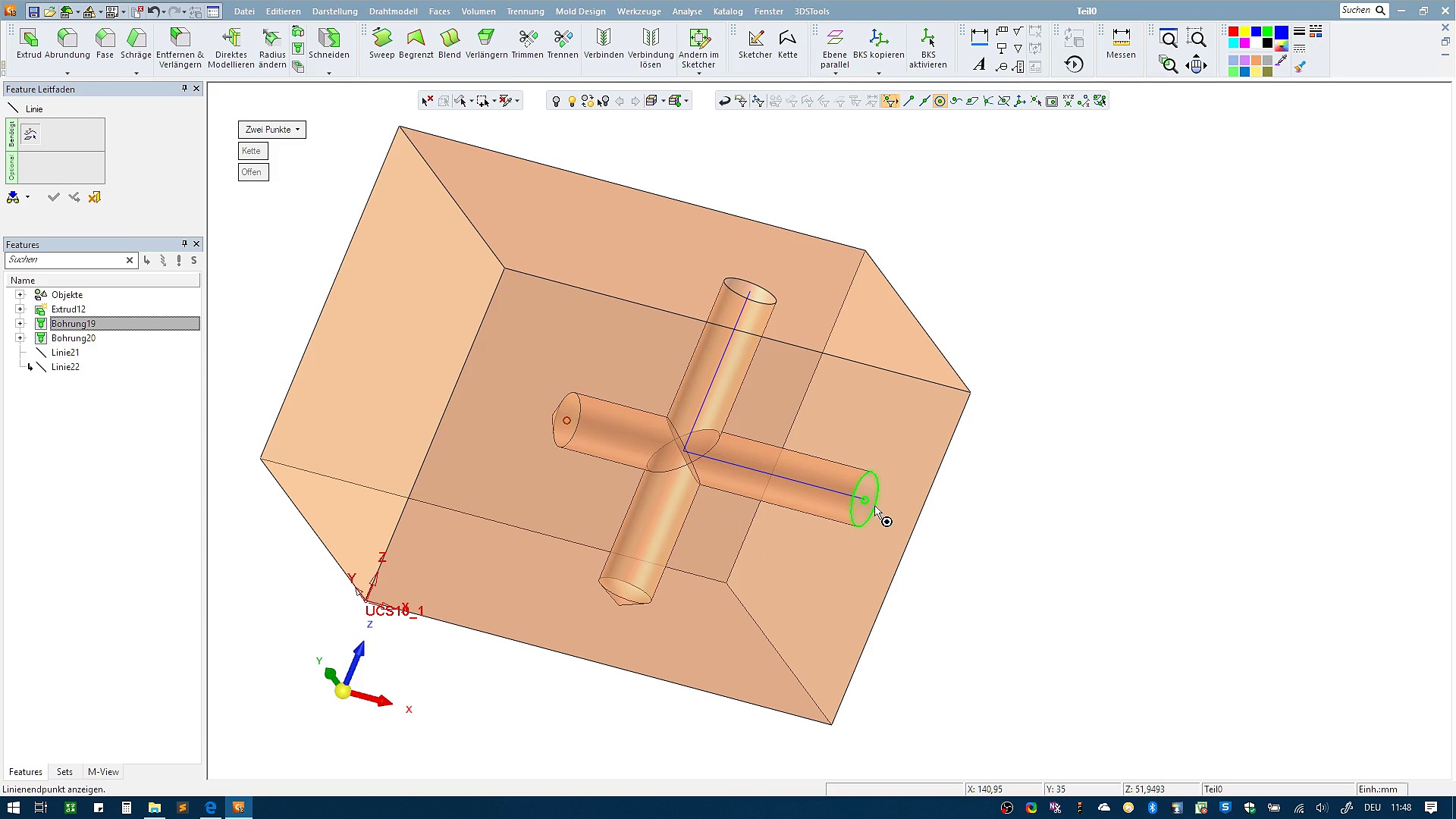1456x819 pixels.
Task: Select Linie21 in the feature tree
Action: tap(65, 353)
